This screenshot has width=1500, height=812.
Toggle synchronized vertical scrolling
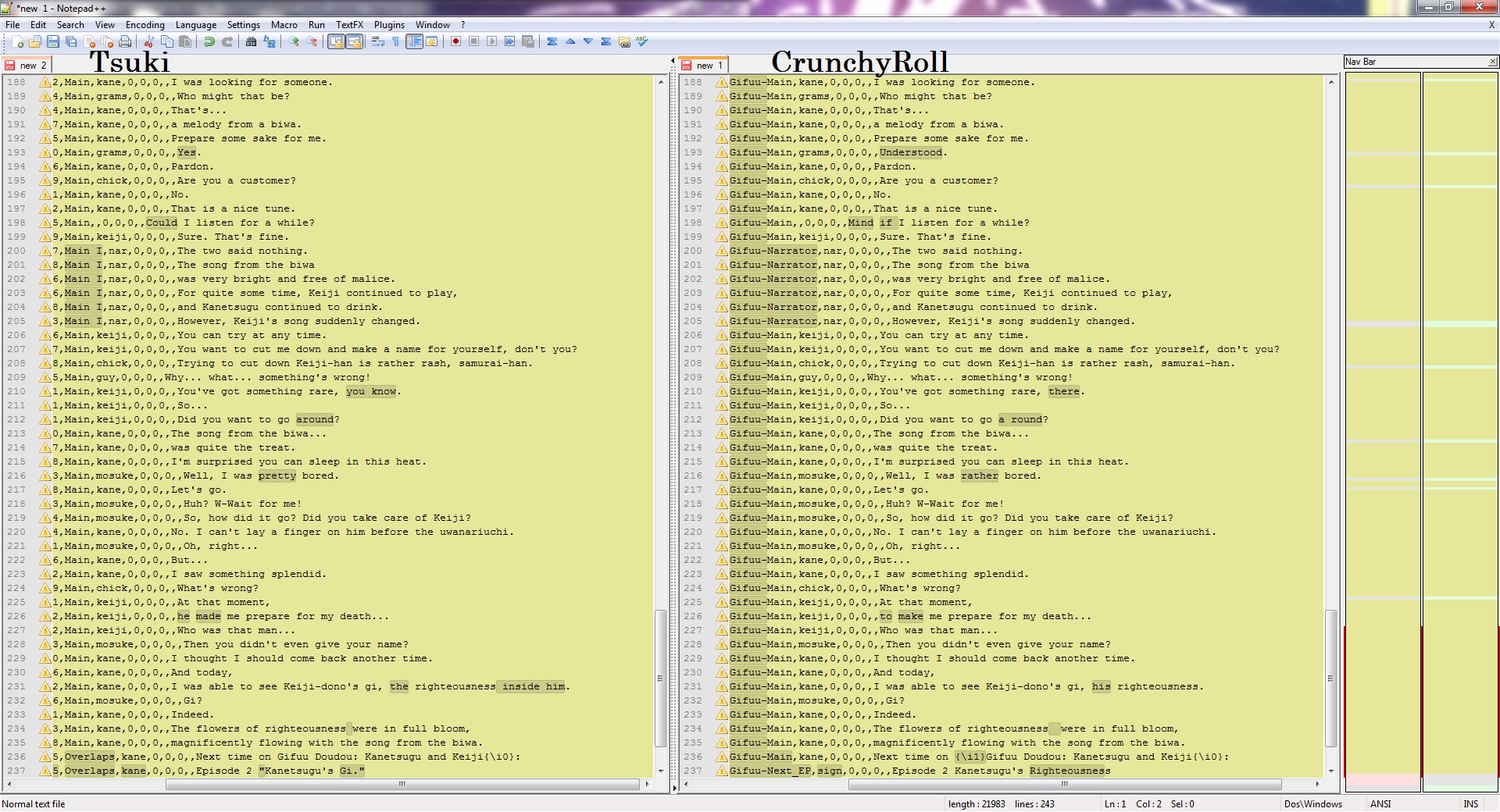coord(336,41)
